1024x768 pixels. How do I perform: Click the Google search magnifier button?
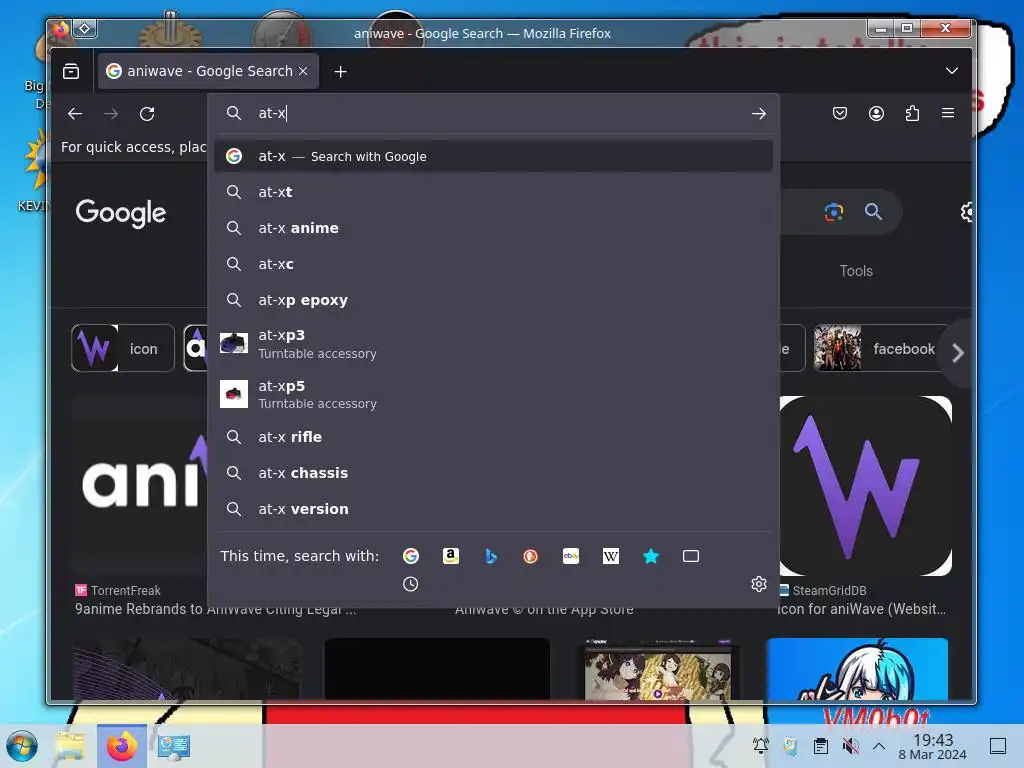873,212
